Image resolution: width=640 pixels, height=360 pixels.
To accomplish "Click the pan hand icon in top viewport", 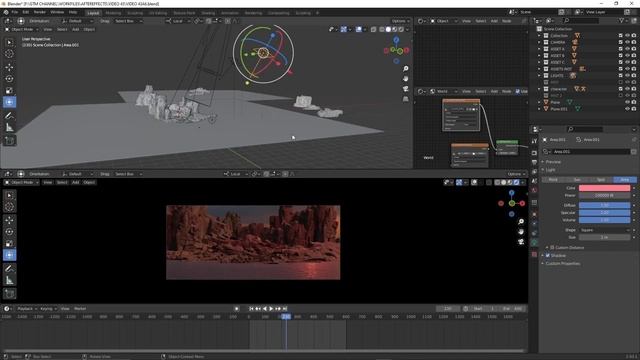I will (405, 78).
